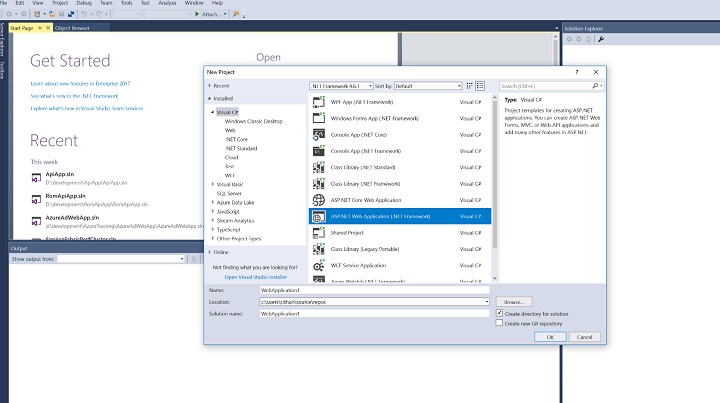
Task: Select the ASP.NET Core Web Application icon
Action: pyautogui.click(x=319, y=200)
